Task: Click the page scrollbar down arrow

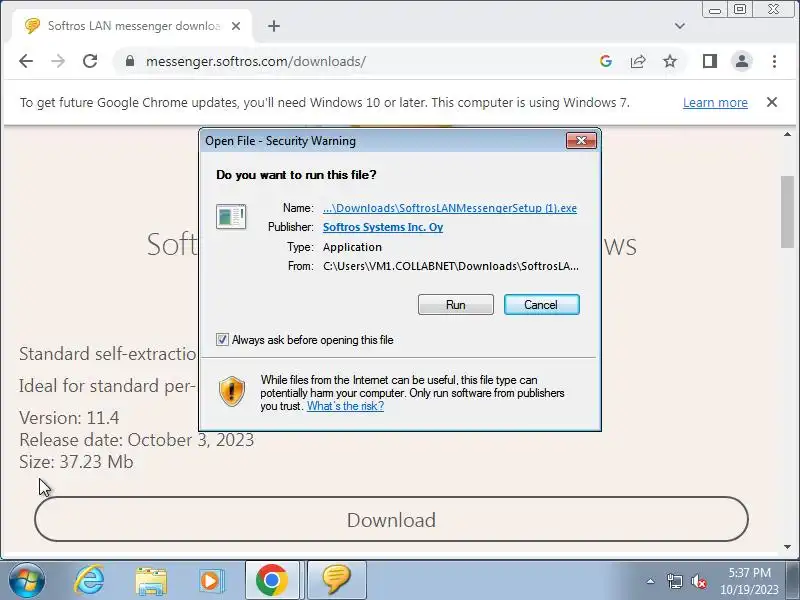Action: click(787, 547)
